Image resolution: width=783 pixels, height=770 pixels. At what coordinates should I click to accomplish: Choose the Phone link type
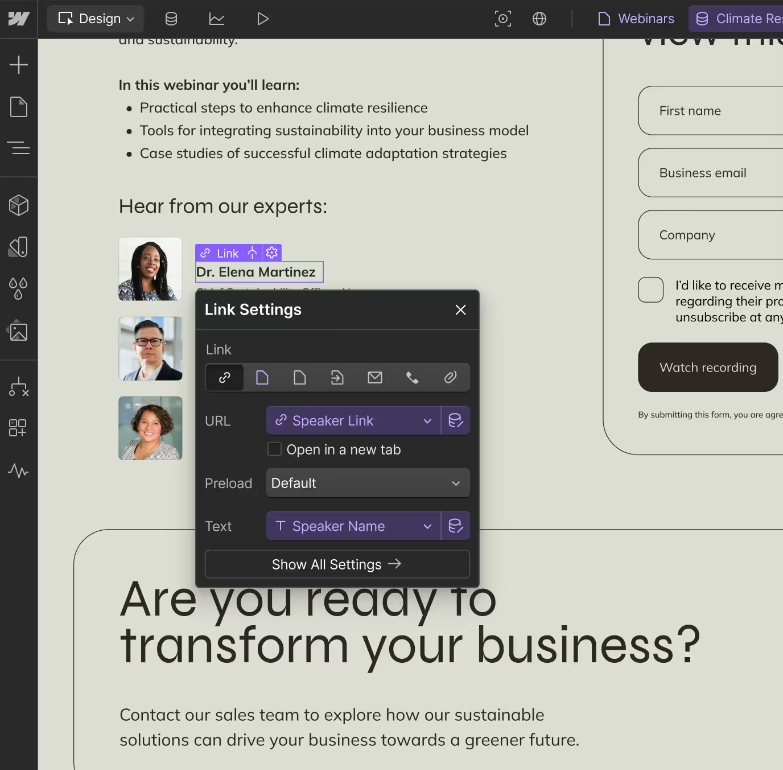pyautogui.click(x=412, y=378)
